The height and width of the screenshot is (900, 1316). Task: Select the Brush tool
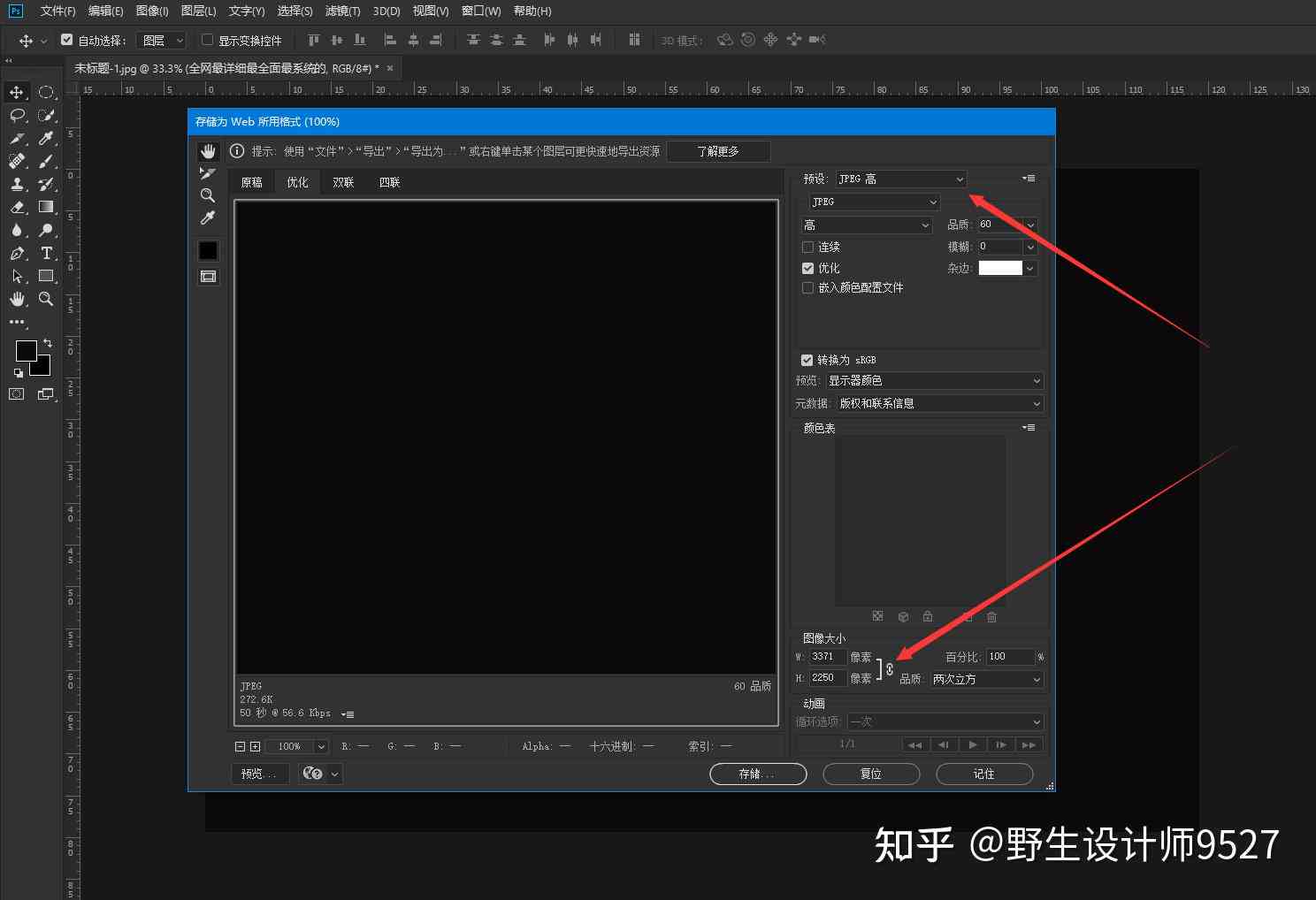coord(46,161)
